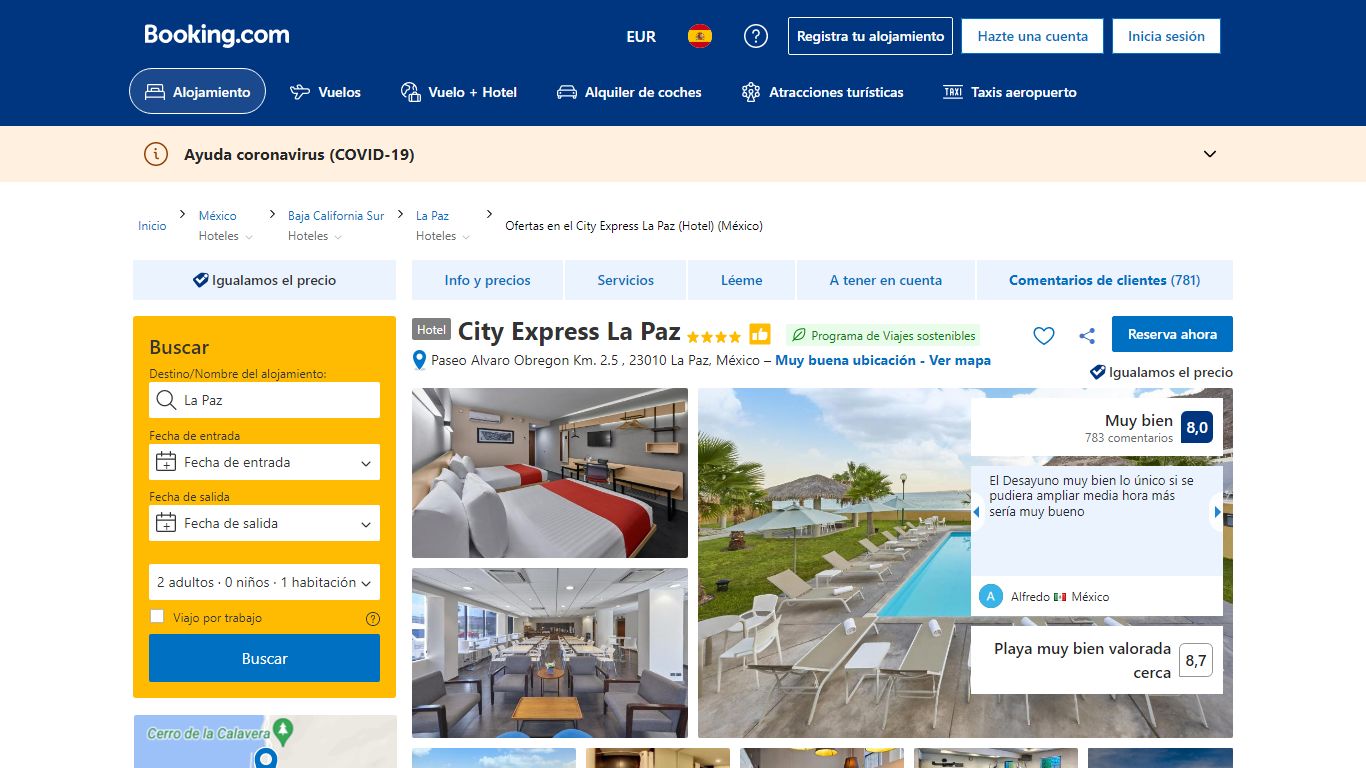Go to Inicio breadcrumb

[x=152, y=226]
